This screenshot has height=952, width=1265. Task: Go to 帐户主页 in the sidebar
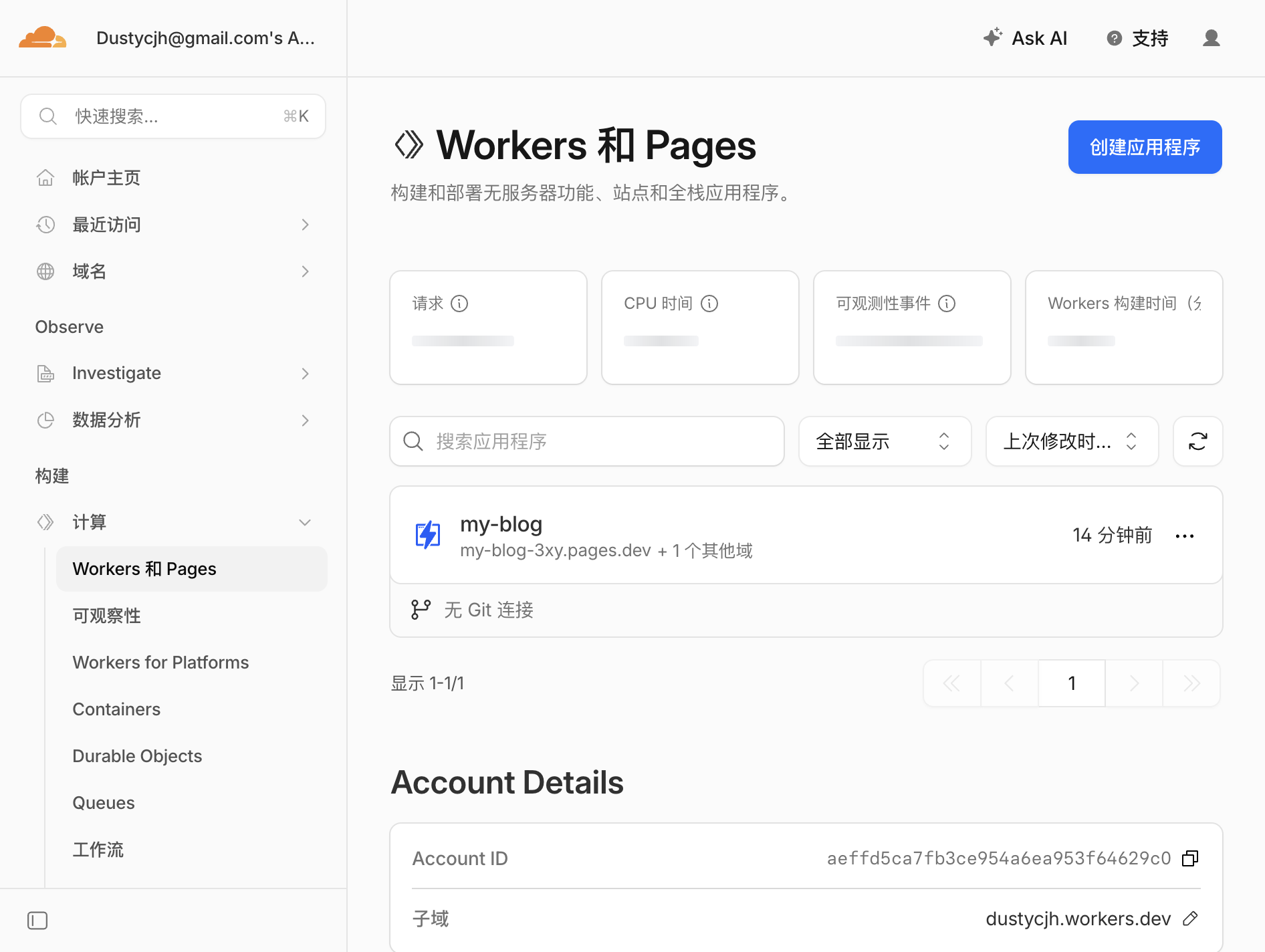tap(106, 178)
